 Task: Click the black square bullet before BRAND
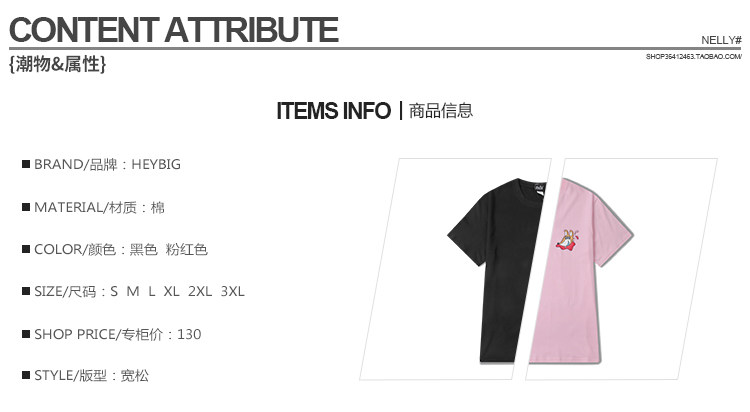click(26, 164)
